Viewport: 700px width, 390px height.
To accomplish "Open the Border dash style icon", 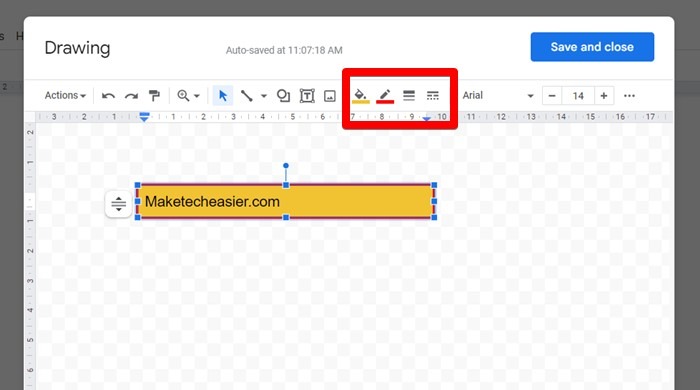I will click(x=433, y=95).
